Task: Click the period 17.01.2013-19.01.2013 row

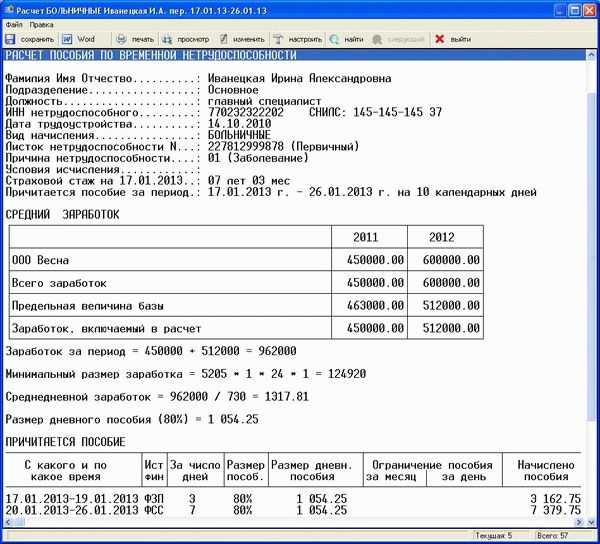Action: point(72,499)
